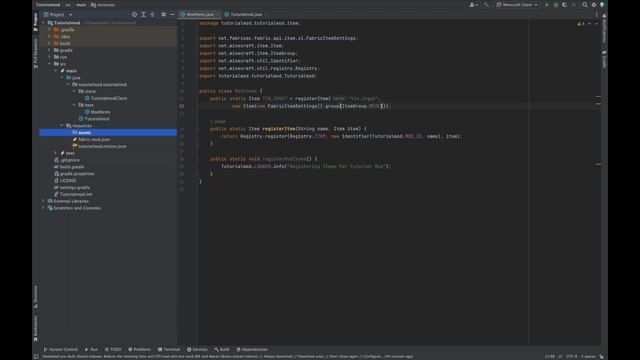This screenshot has width=640, height=360.
Task: Open the user account icon menu
Action: pos(473,5)
